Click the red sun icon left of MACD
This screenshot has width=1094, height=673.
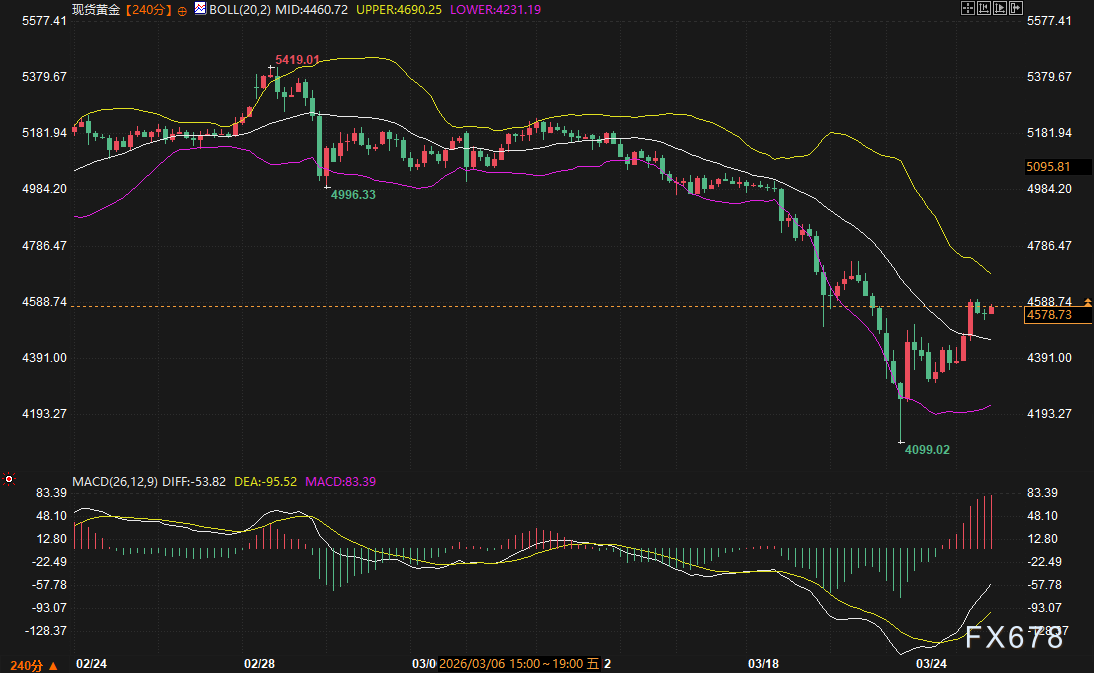pyautogui.click(x=9, y=479)
